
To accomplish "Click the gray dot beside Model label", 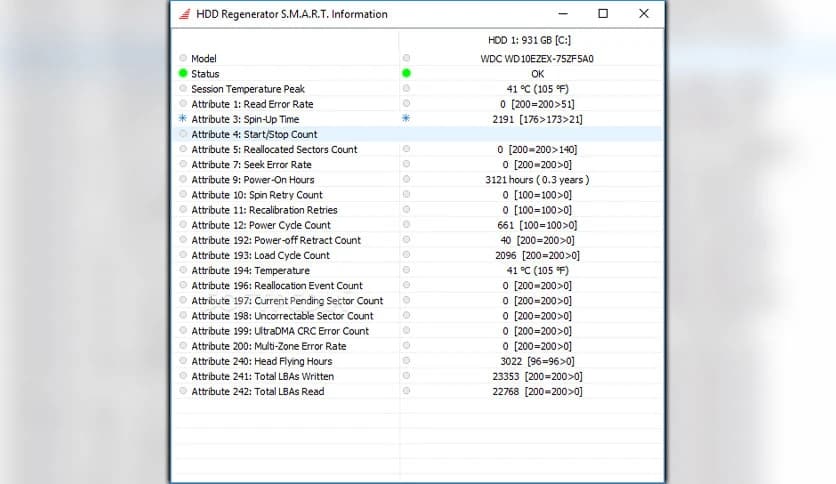I will [183, 58].
